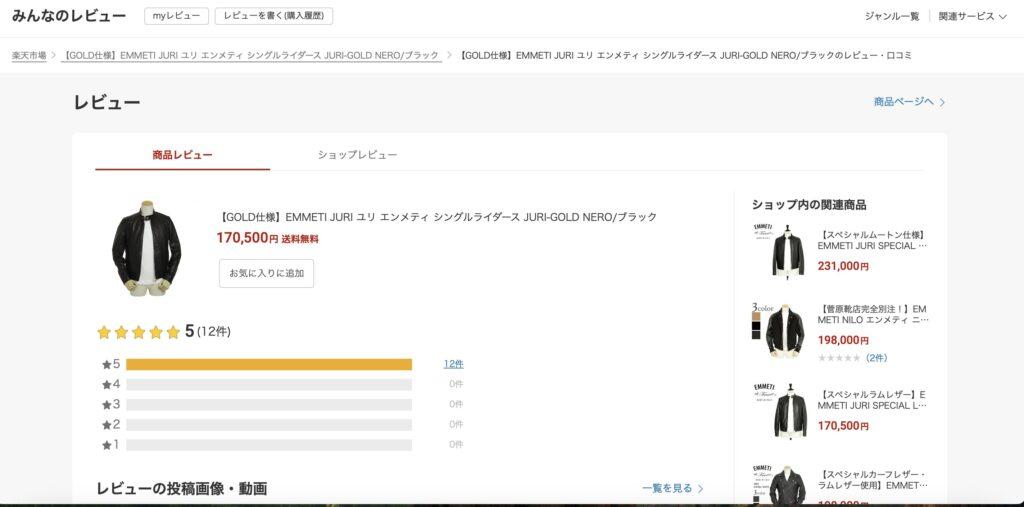
Task: Open the EMMETI JURI product breadcrumb link
Action: tap(251, 56)
